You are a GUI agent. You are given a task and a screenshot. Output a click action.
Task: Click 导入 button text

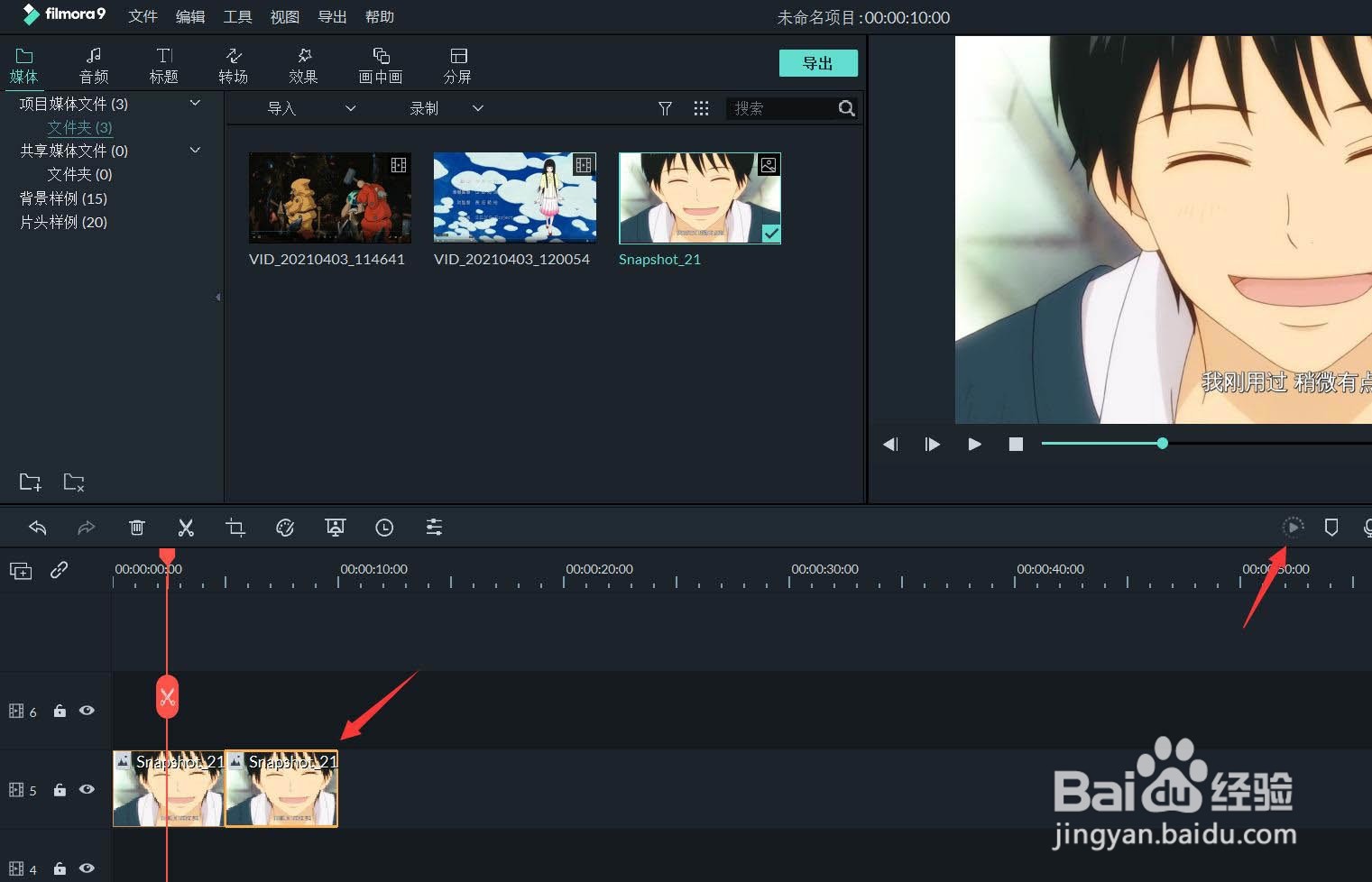282,108
